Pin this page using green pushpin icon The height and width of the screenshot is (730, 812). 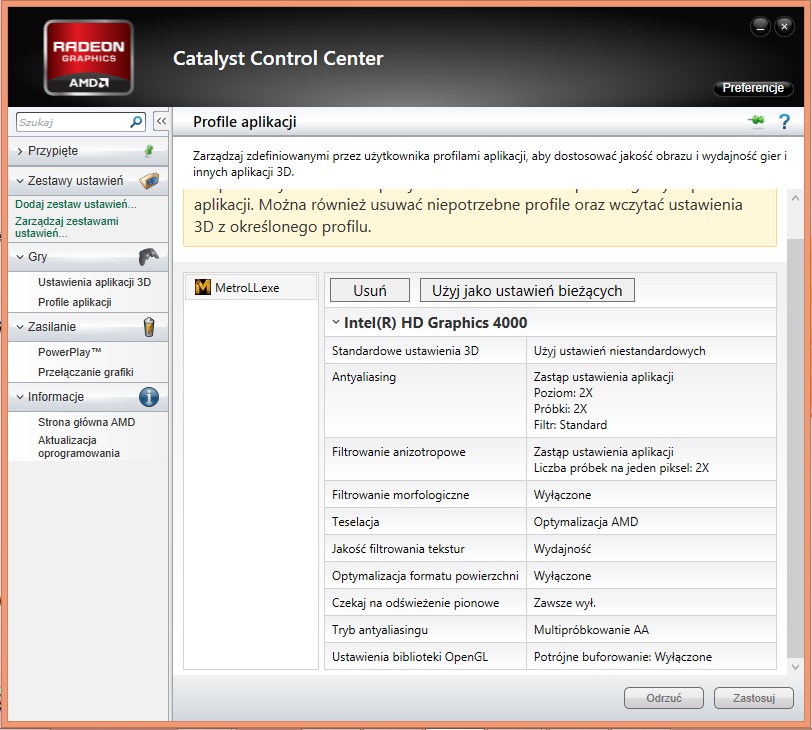pos(757,121)
